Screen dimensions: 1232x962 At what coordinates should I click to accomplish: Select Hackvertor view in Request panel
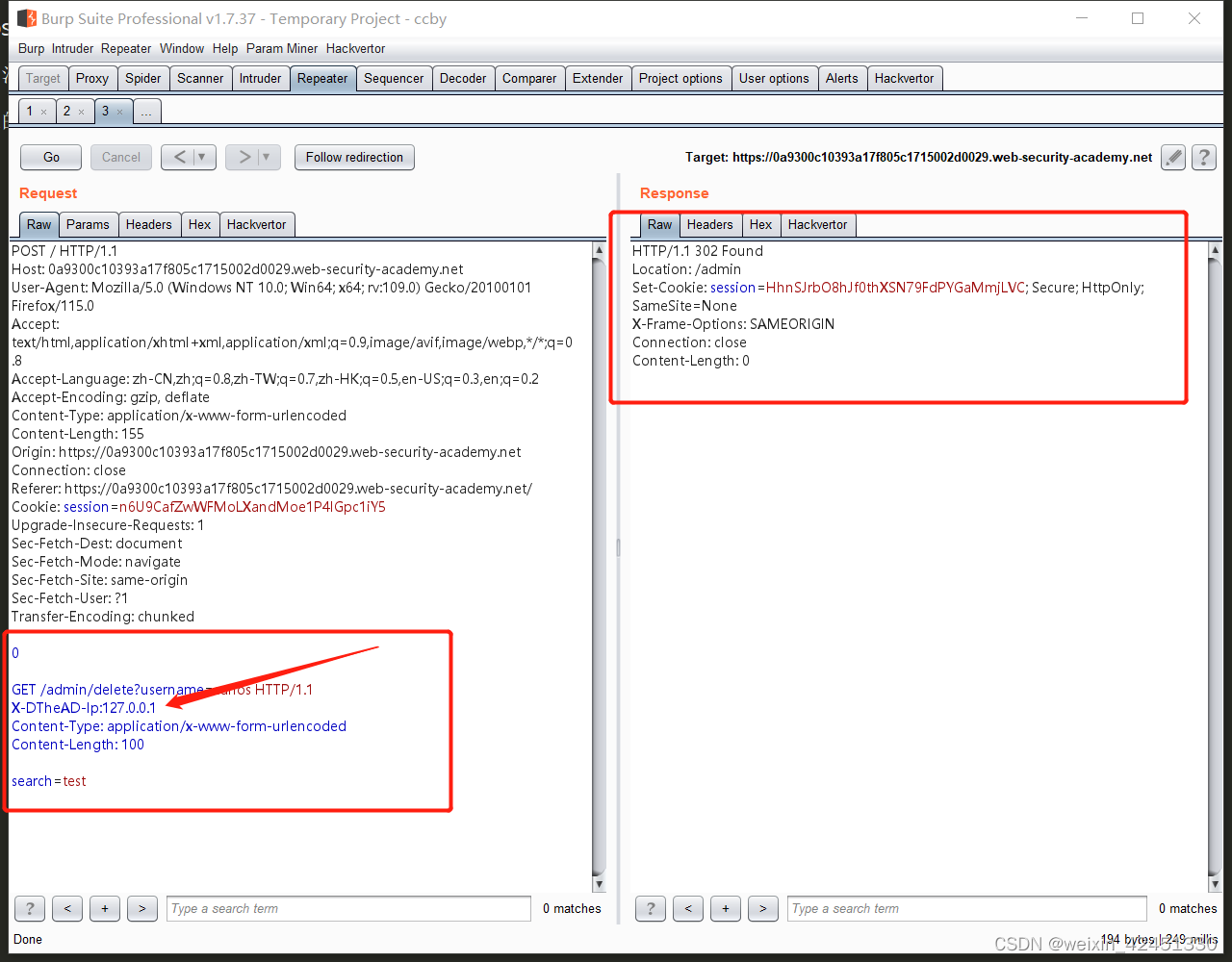[x=256, y=225]
